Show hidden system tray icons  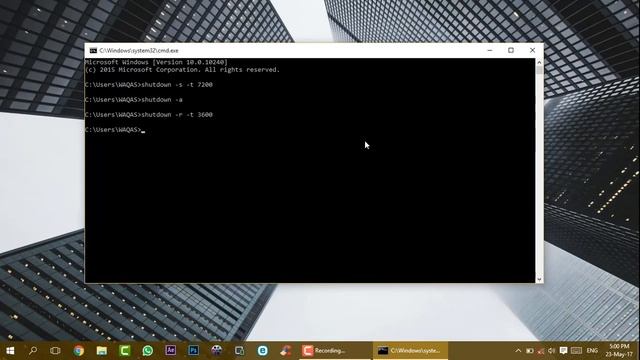coord(518,351)
